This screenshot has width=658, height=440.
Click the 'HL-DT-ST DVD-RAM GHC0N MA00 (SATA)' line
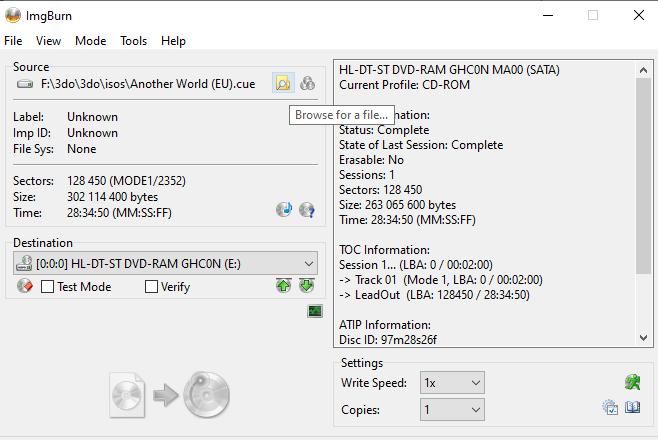[449, 70]
